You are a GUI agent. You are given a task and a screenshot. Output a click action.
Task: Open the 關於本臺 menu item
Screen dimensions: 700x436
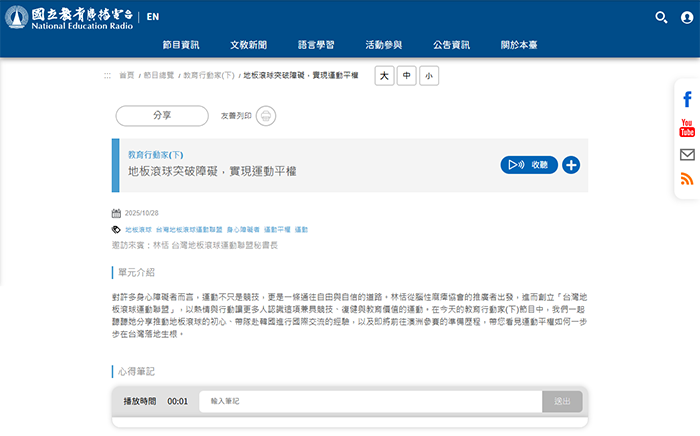518,45
